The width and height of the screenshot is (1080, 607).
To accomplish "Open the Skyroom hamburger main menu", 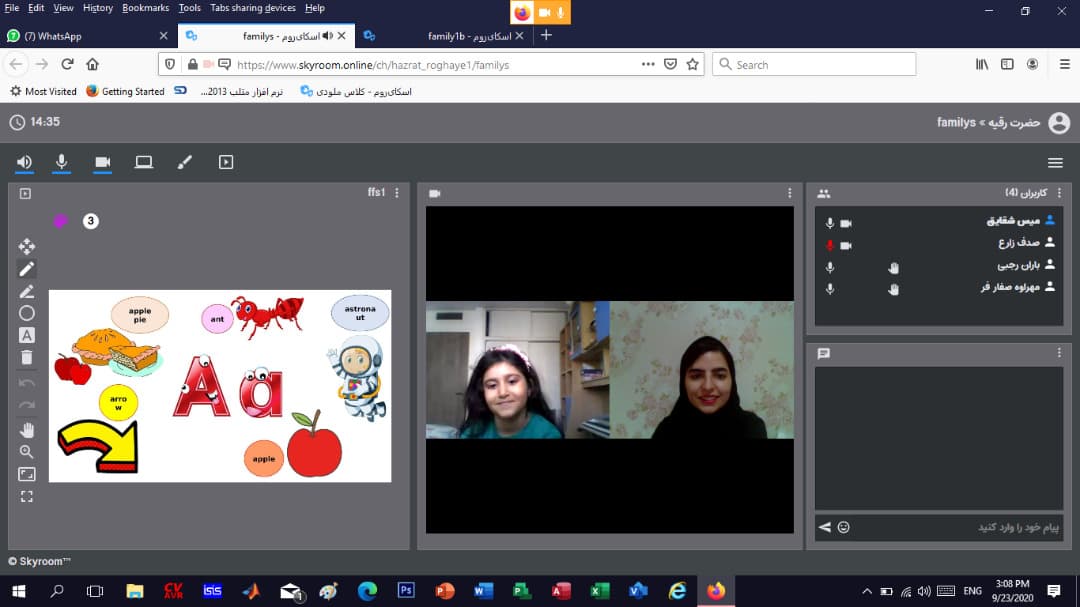I will tap(1055, 163).
